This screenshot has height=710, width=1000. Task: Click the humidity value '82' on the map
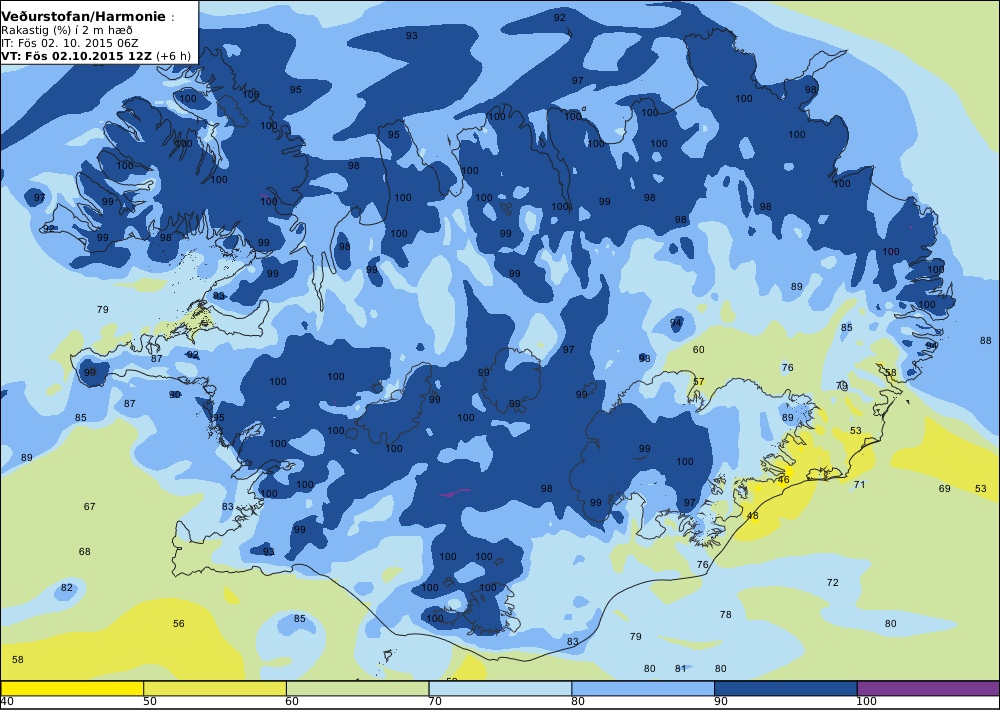pyautogui.click(x=66, y=588)
